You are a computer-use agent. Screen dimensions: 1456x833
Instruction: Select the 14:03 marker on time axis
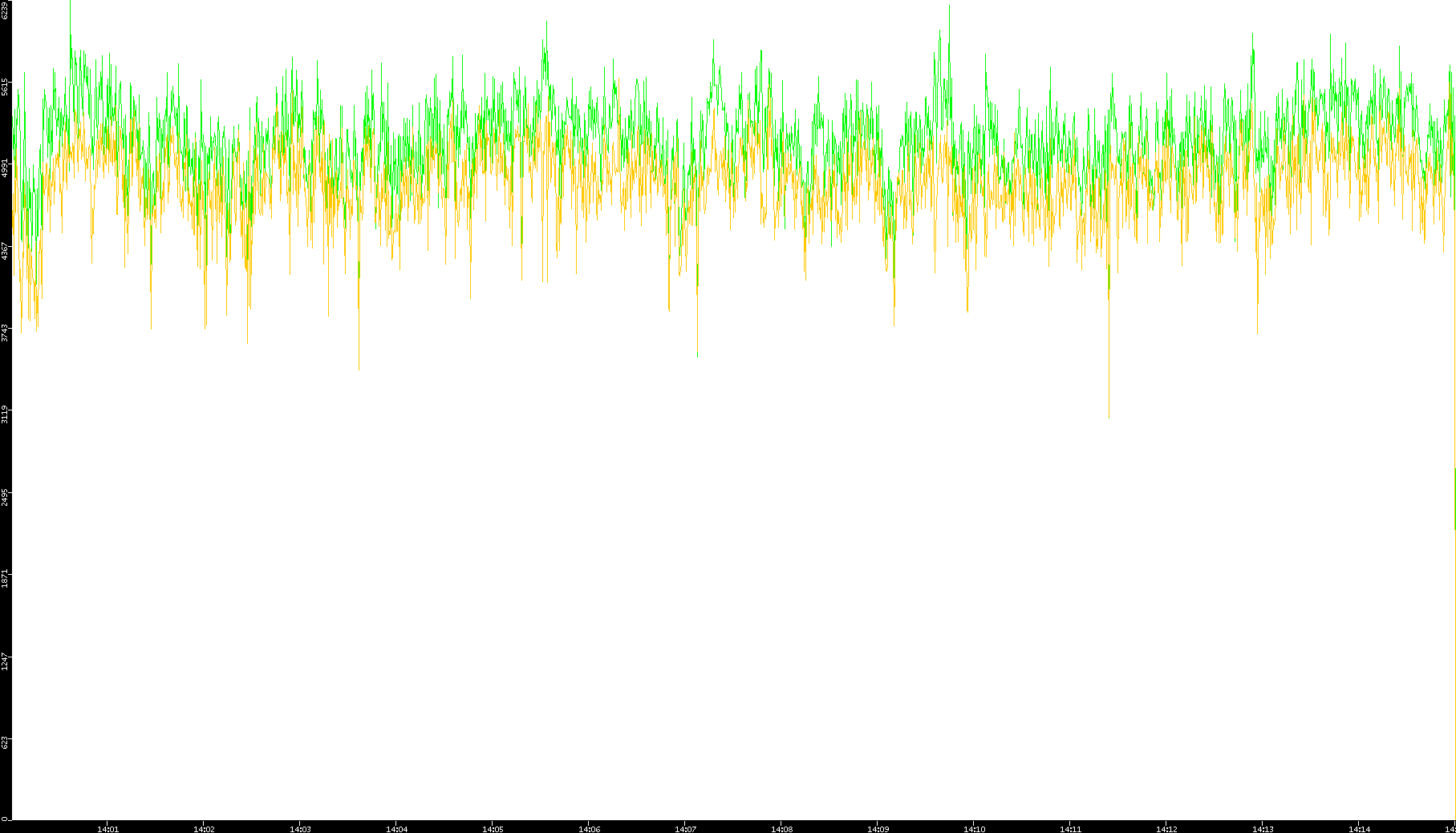pyautogui.click(x=300, y=829)
